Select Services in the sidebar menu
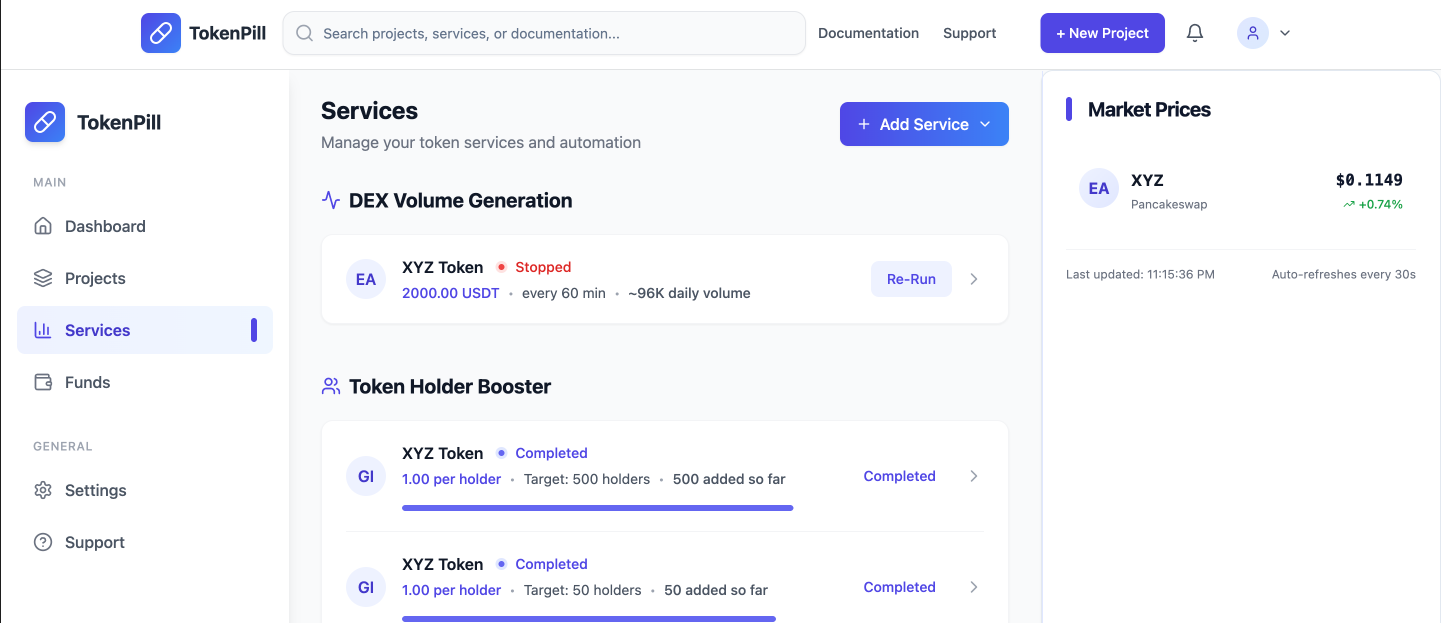 point(98,330)
